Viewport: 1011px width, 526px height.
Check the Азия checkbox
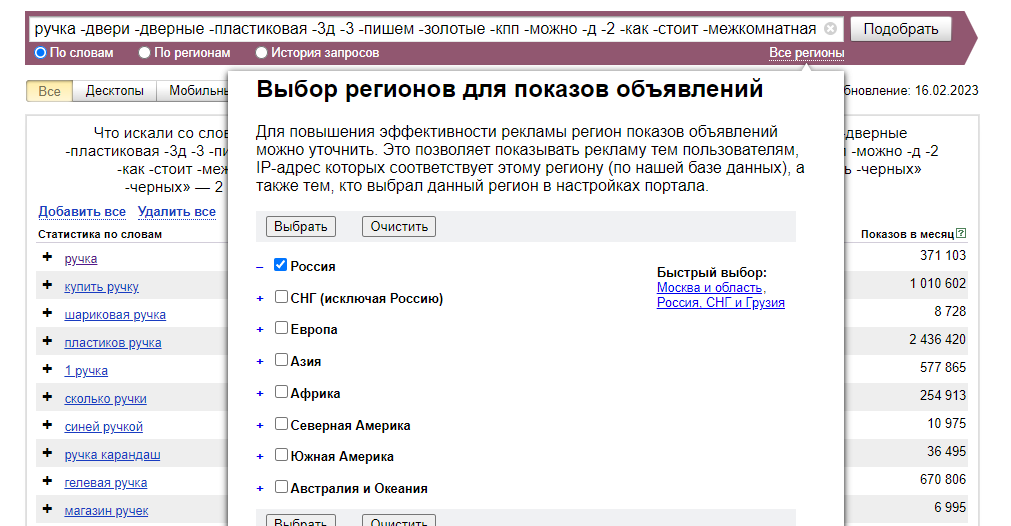(x=281, y=360)
